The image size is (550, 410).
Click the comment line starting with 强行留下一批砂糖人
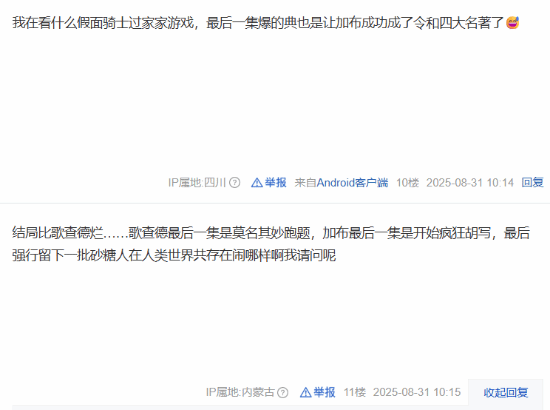coord(174,255)
